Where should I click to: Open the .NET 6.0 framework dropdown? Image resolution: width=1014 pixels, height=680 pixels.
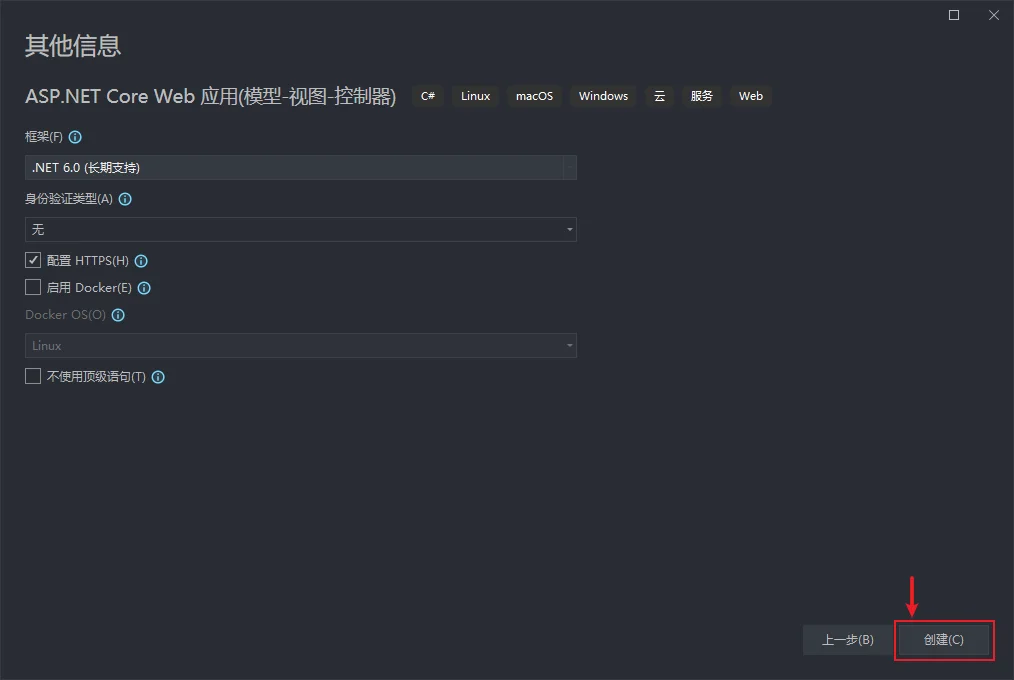coord(301,168)
